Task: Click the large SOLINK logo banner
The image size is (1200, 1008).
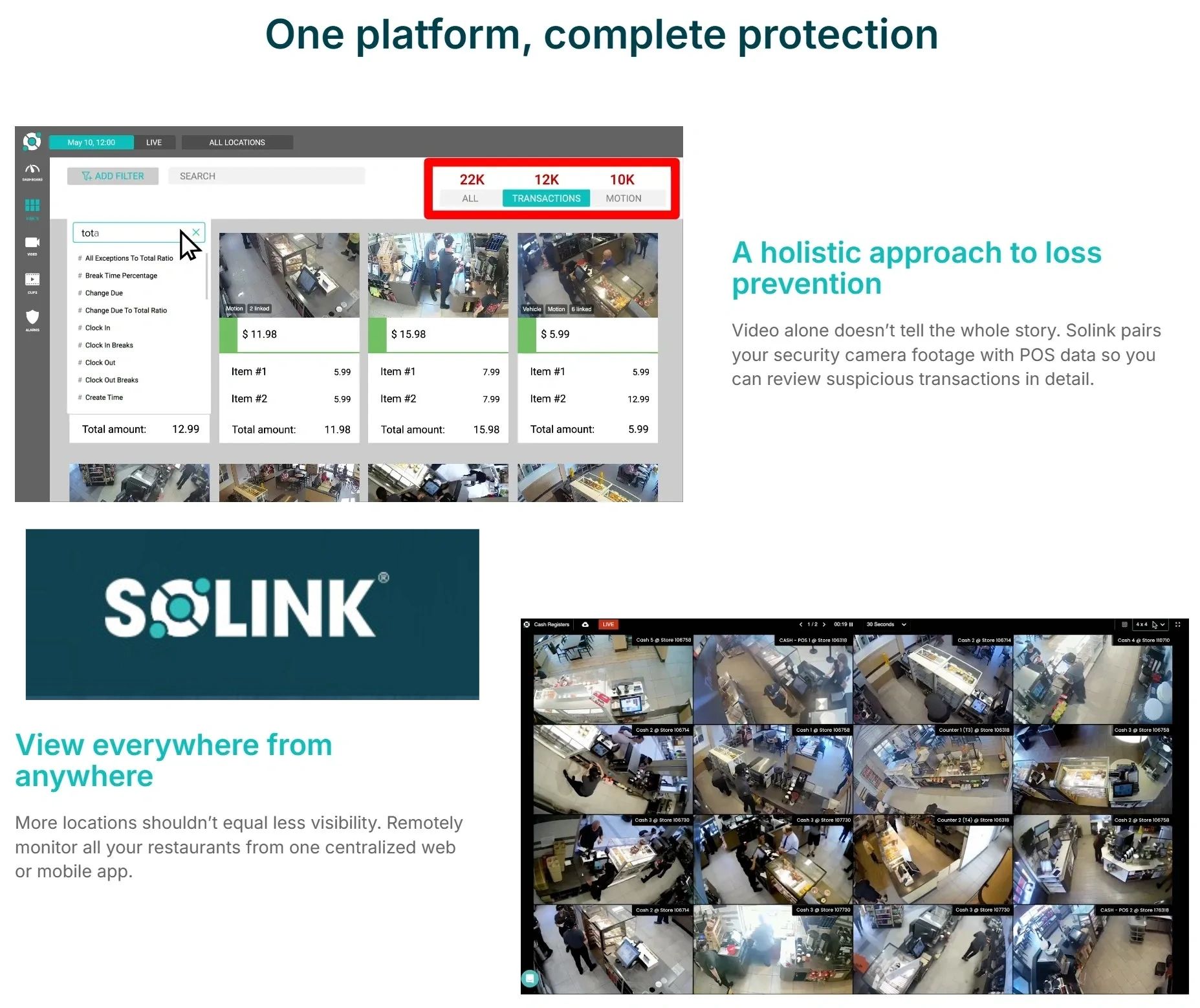Action: click(252, 614)
